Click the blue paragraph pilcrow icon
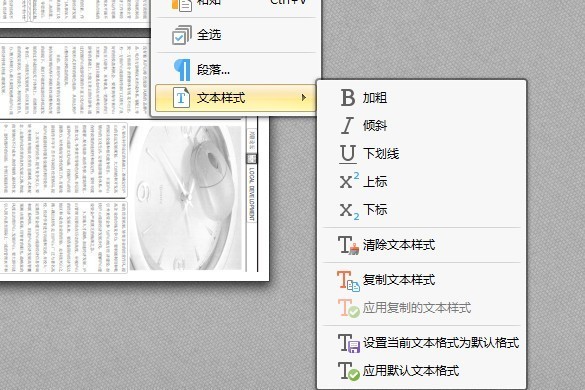The height and width of the screenshot is (390, 585). pyautogui.click(x=182, y=70)
